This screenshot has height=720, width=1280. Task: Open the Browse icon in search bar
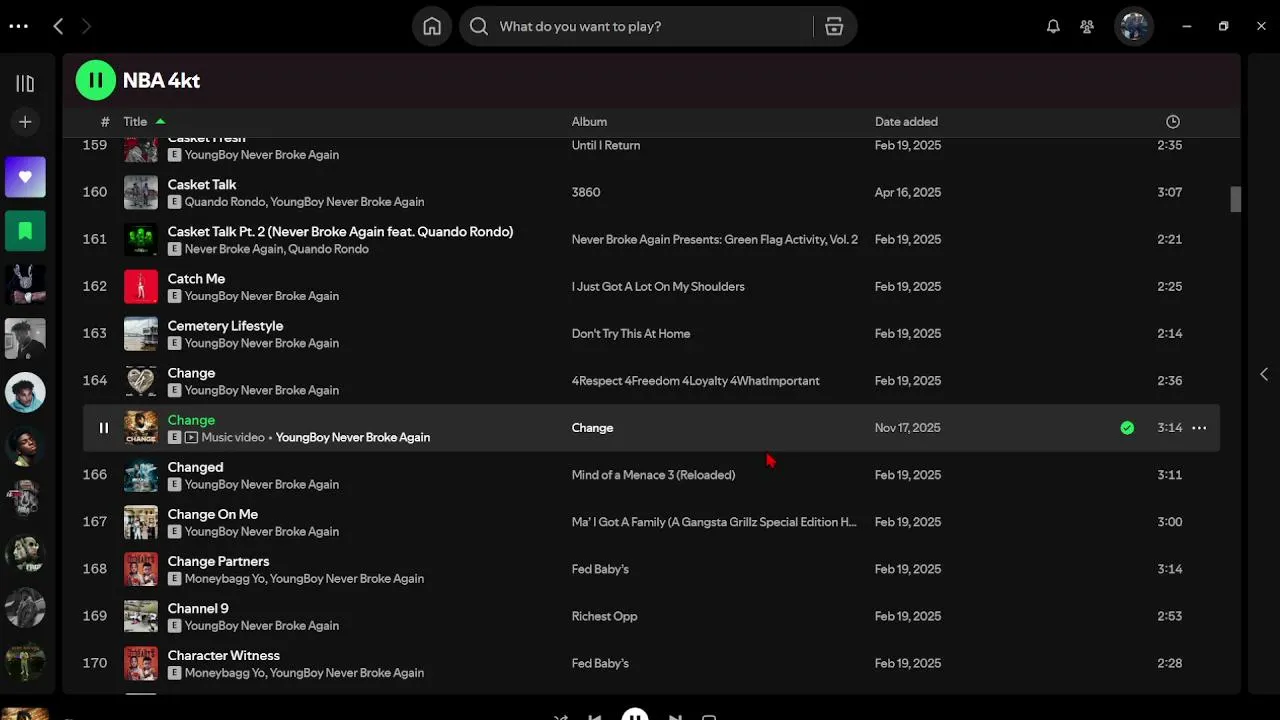coord(834,27)
